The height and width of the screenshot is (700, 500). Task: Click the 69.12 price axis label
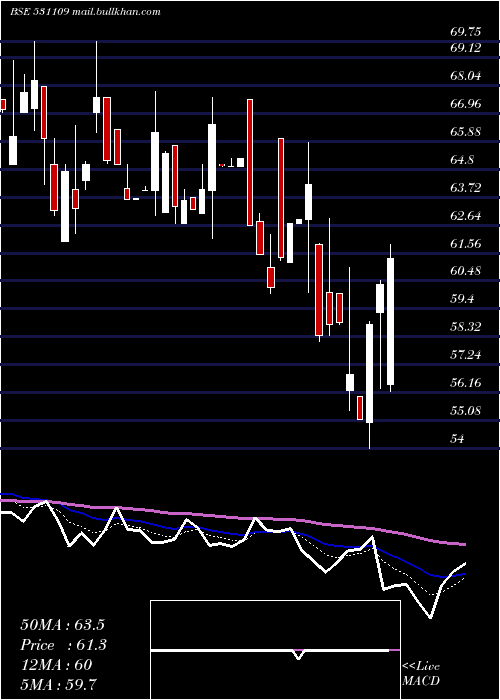click(466, 47)
